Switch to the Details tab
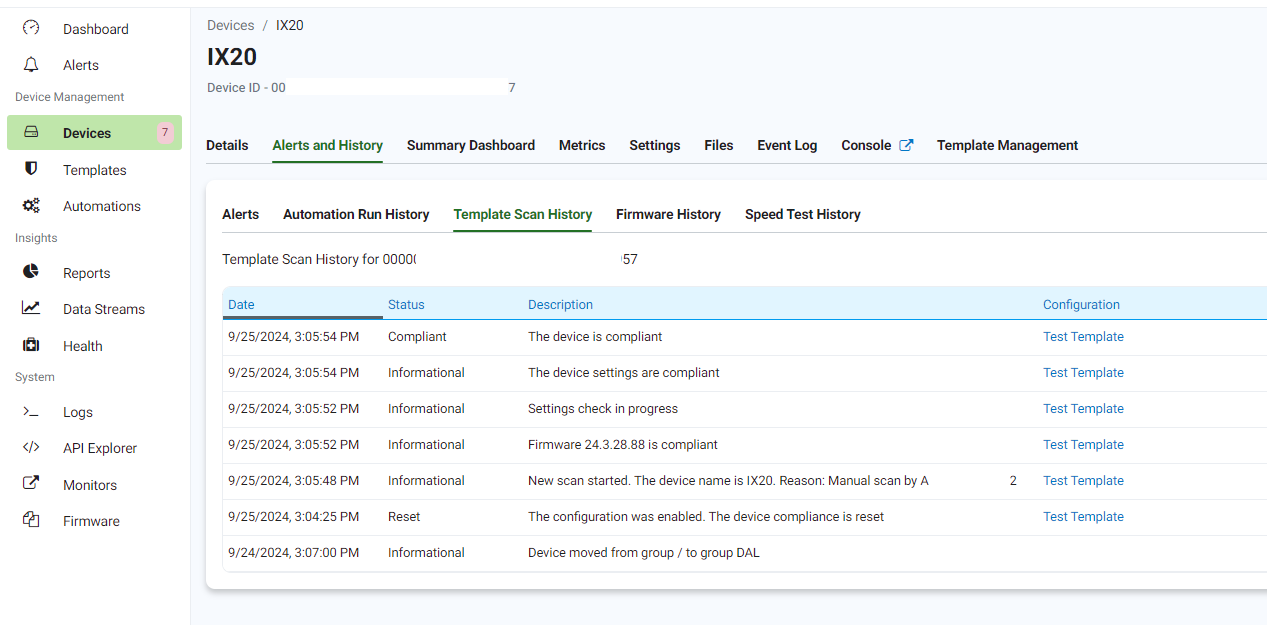 click(x=227, y=145)
